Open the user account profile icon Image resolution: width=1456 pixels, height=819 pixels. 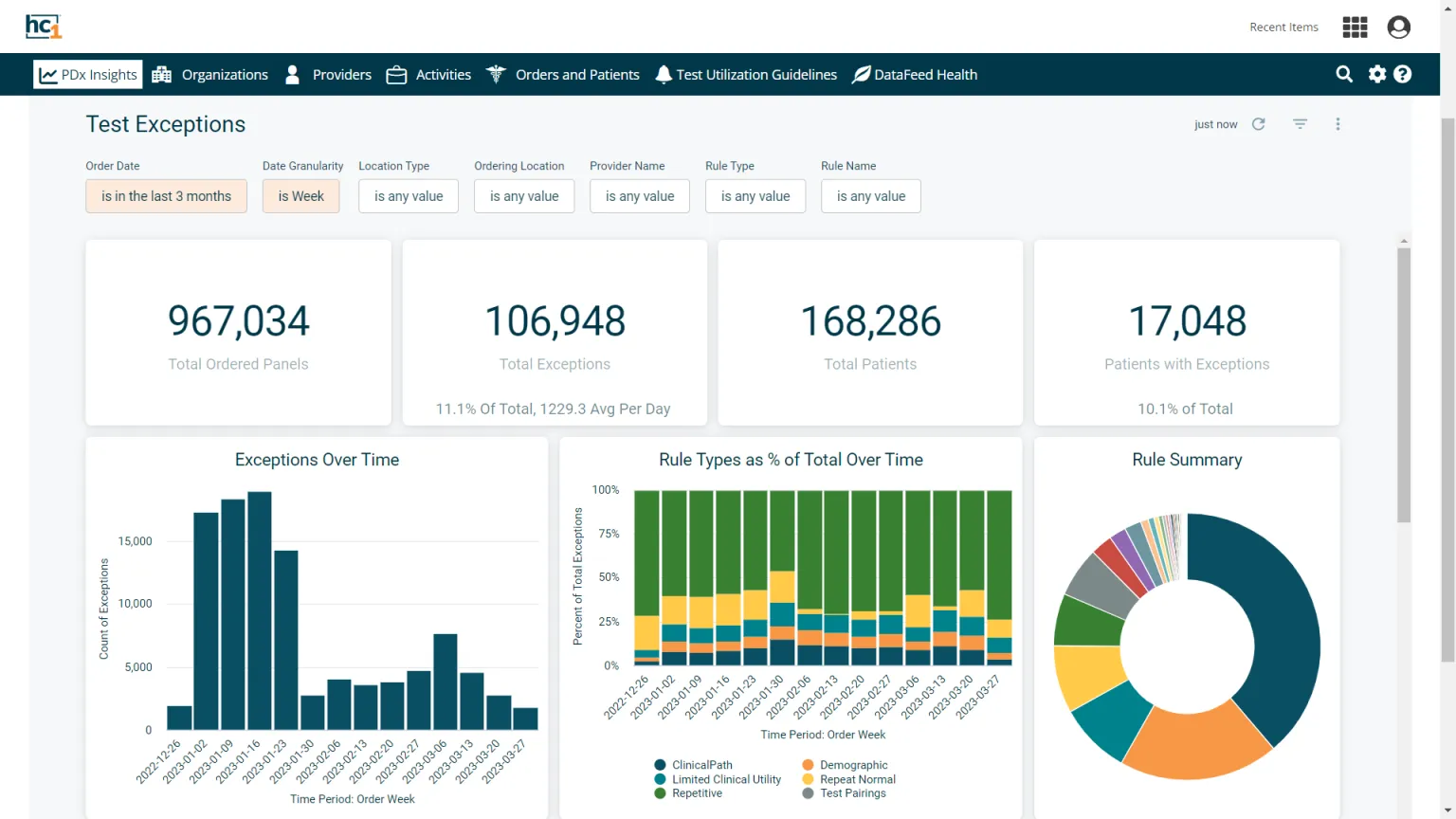[x=1398, y=27]
